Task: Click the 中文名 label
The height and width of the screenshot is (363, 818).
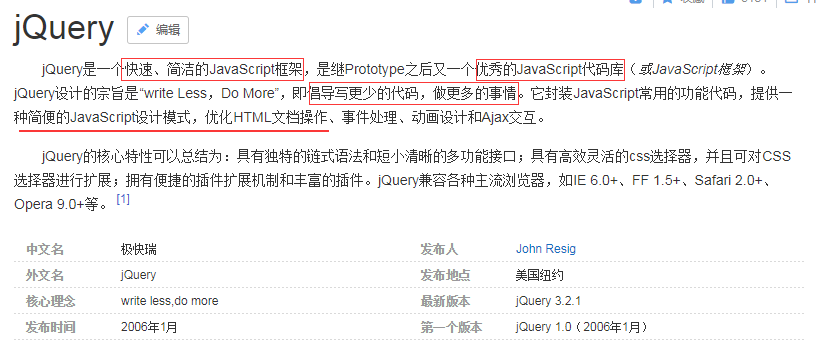Action: pos(45,249)
